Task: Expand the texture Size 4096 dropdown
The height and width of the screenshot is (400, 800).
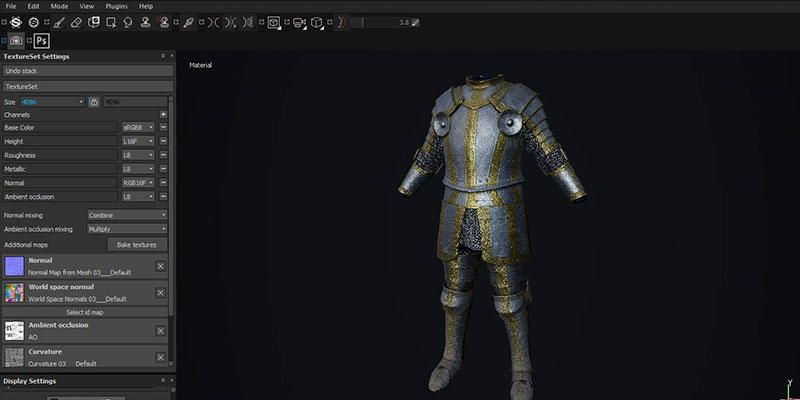Action: pyautogui.click(x=52, y=102)
